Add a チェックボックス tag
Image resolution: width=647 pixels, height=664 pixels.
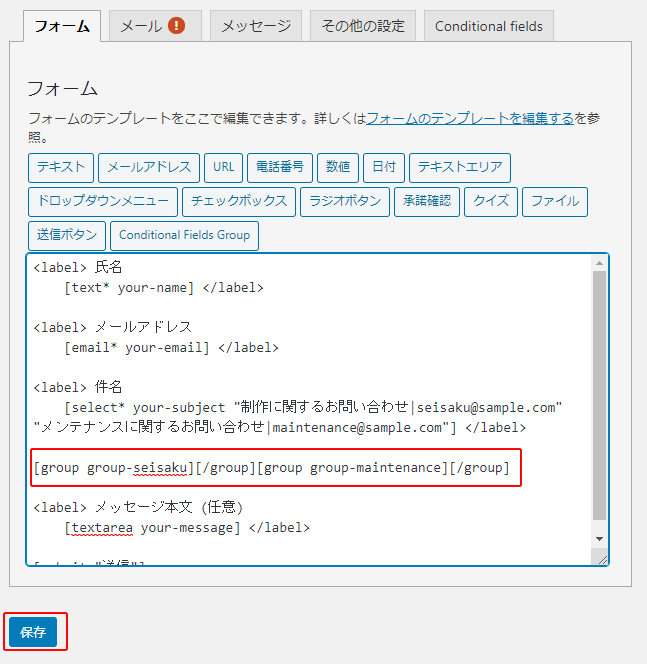(x=239, y=202)
